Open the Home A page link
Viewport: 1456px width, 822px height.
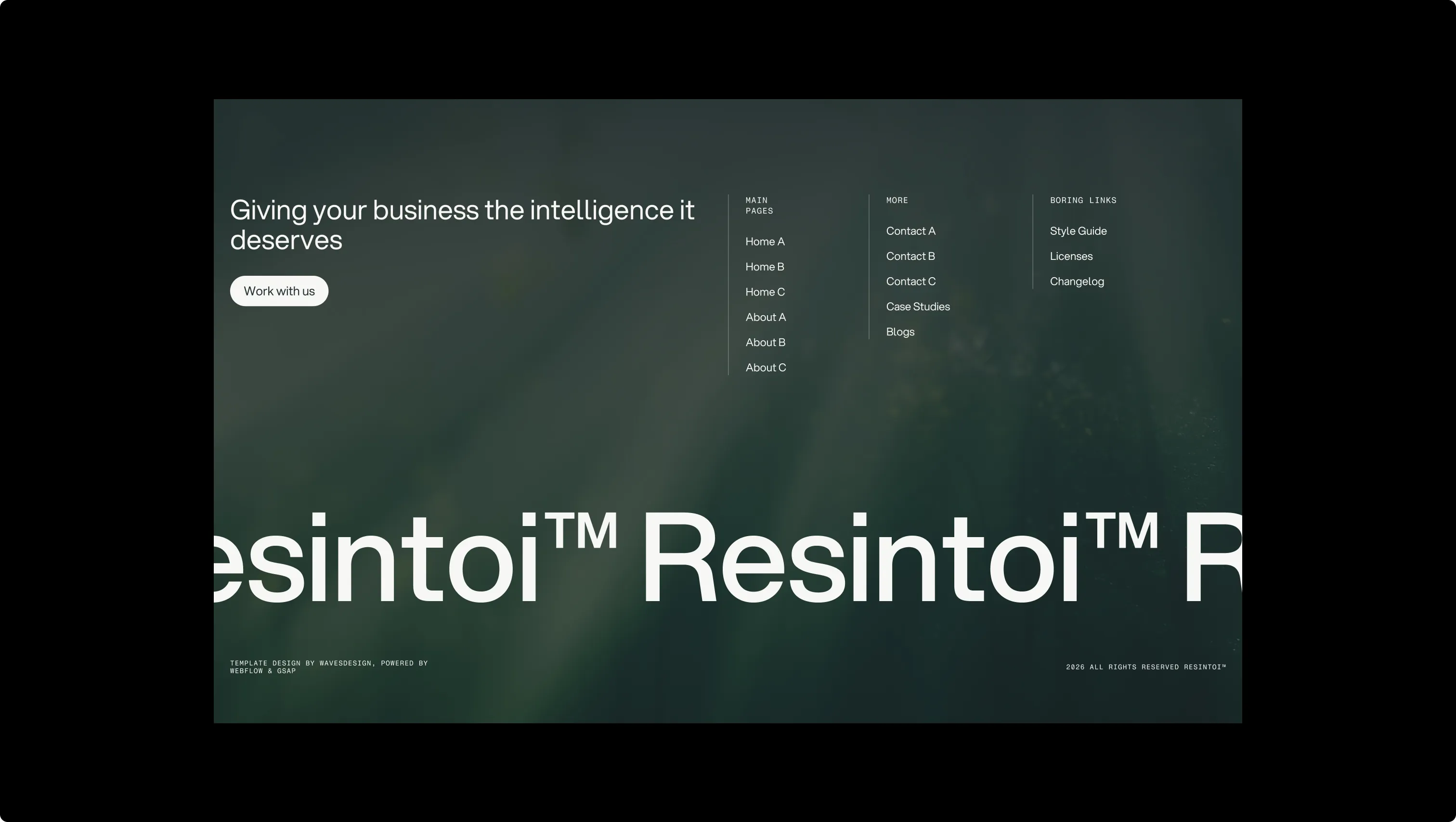[x=765, y=242]
